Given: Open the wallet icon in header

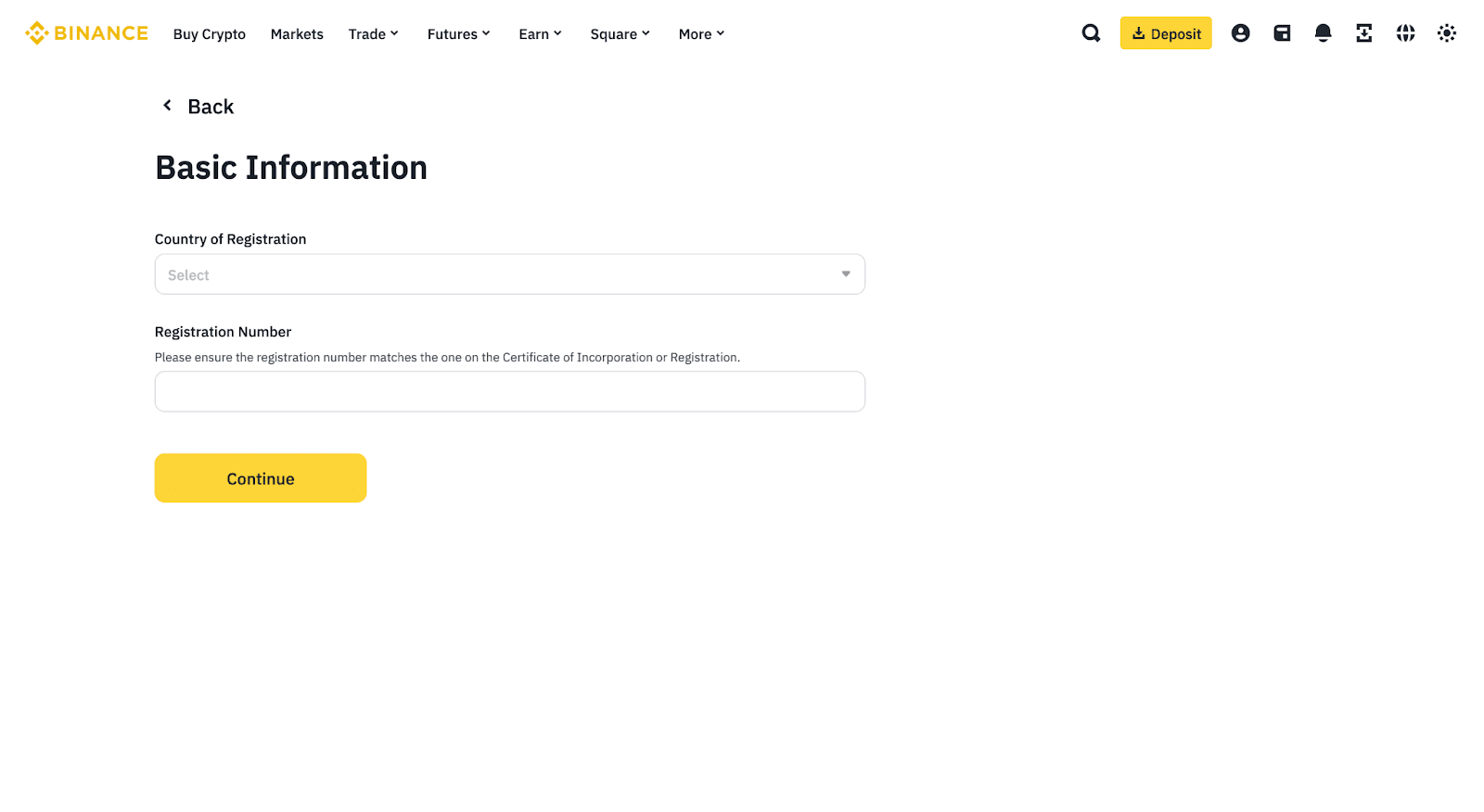Looking at the screenshot, I should pyautogui.click(x=1282, y=33).
